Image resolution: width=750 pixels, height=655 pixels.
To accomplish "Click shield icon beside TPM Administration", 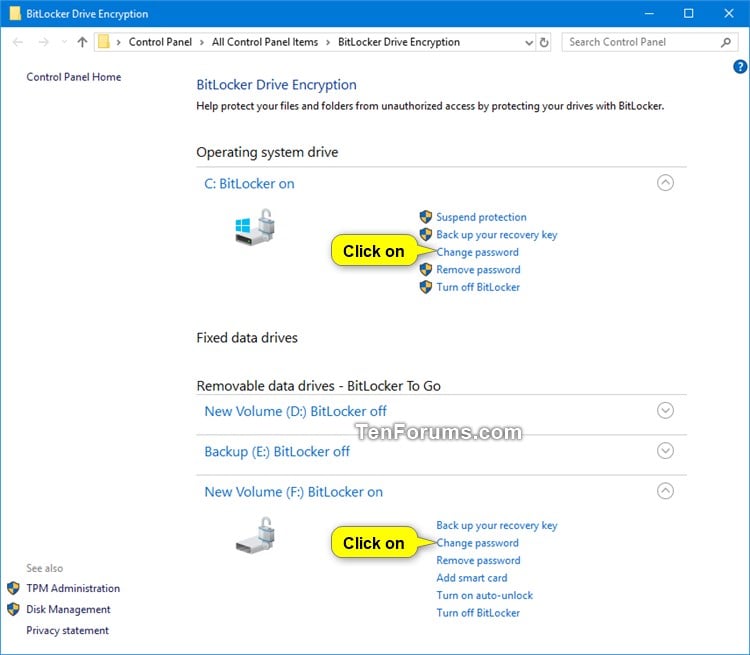I will coord(13,588).
